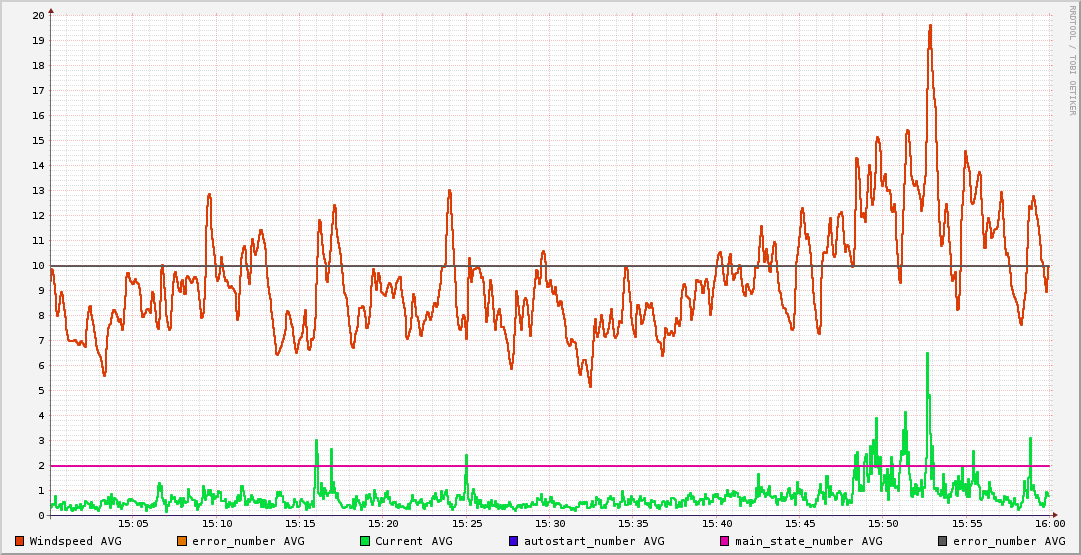Viewport: 1081px width, 555px height.
Task: Click the red Windspeed AVG legend swatch
Action: coord(20,541)
